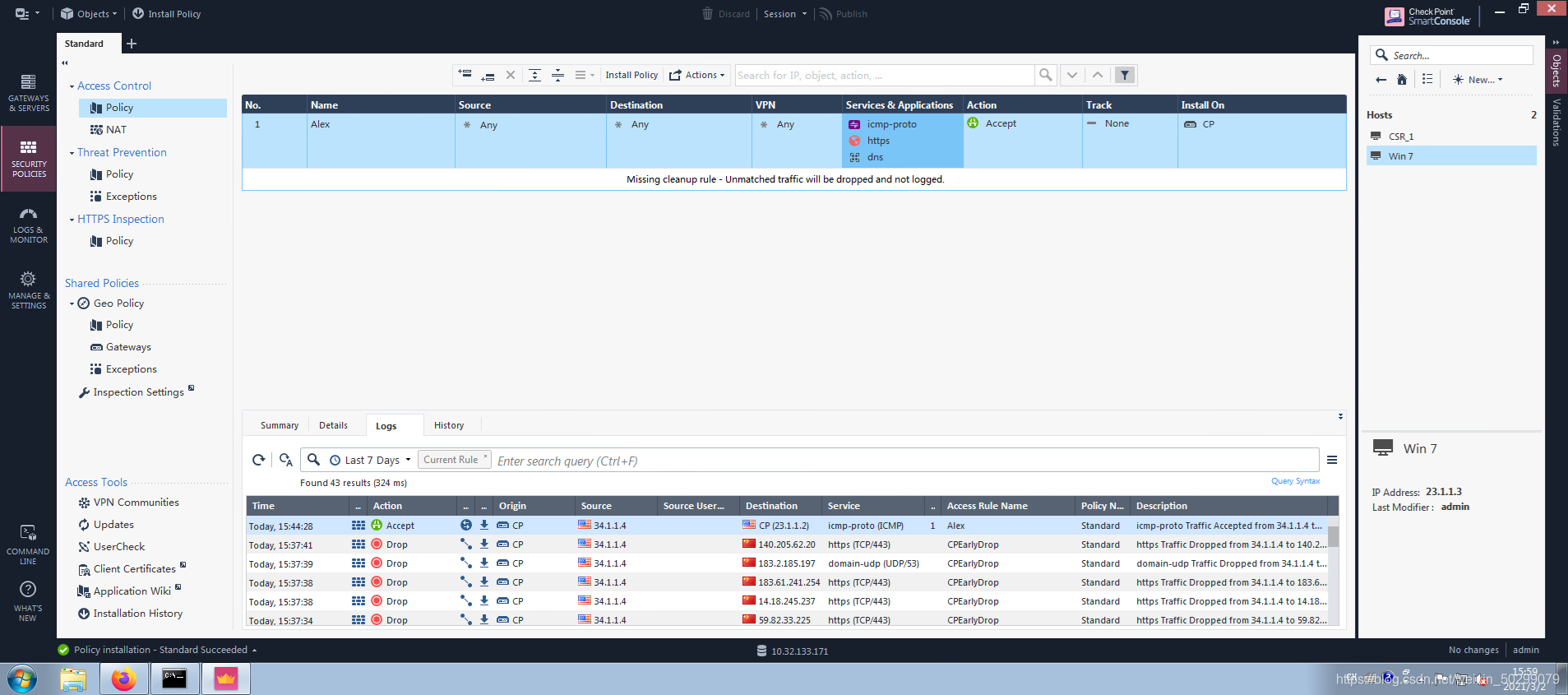Switch to Summary tab
This screenshot has height=695, width=1568.
tap(280, 425)
